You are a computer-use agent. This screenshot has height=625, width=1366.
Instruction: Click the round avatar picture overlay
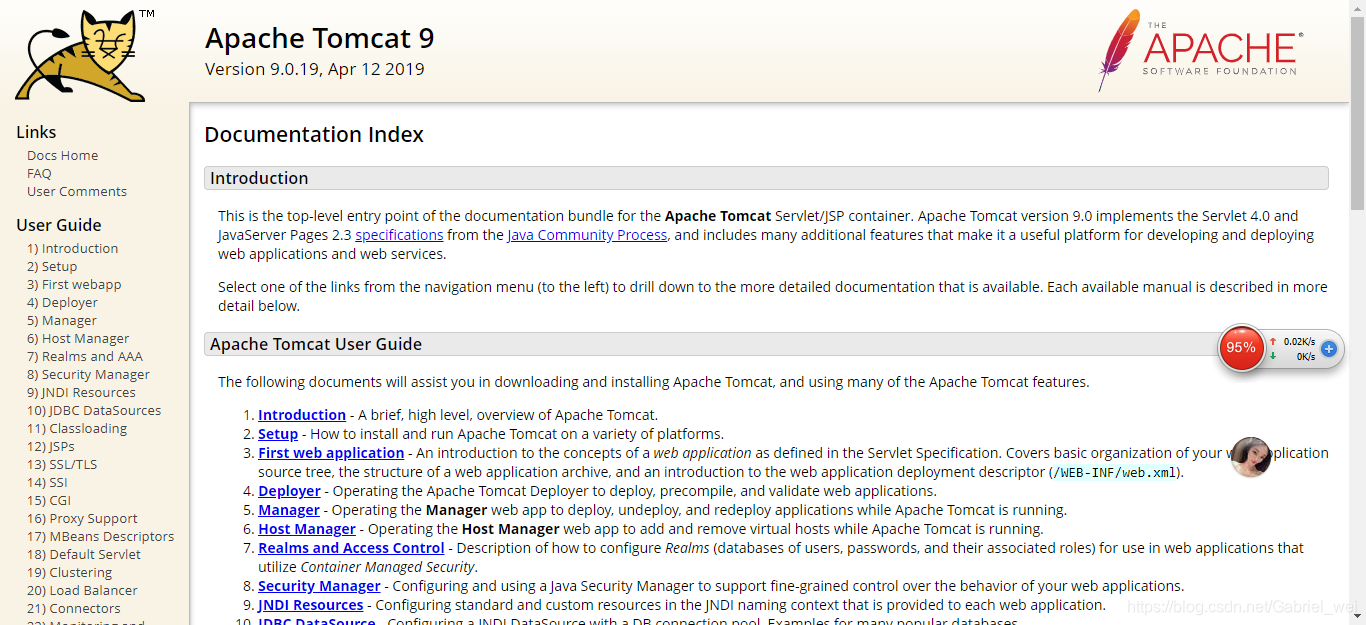tap(1250, 457)
